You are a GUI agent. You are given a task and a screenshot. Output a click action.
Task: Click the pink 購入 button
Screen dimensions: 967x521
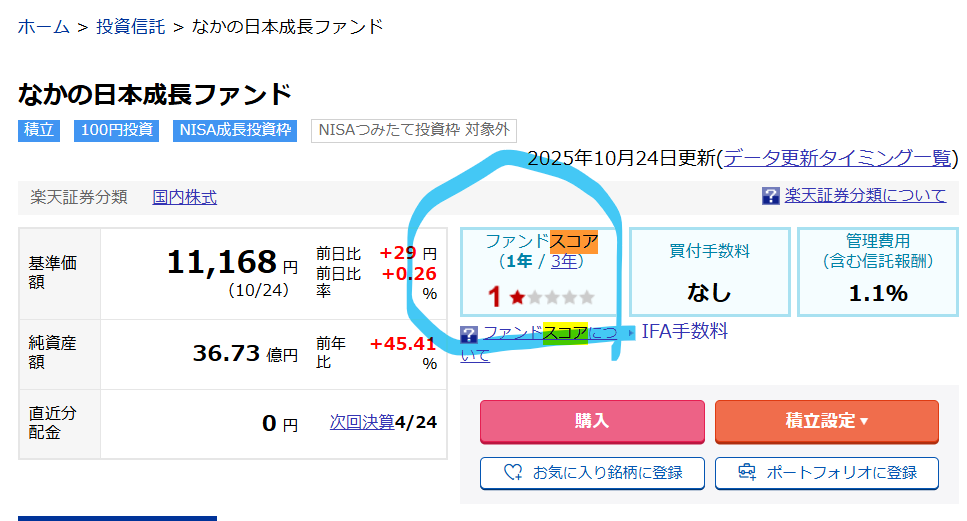coord(592,421)
